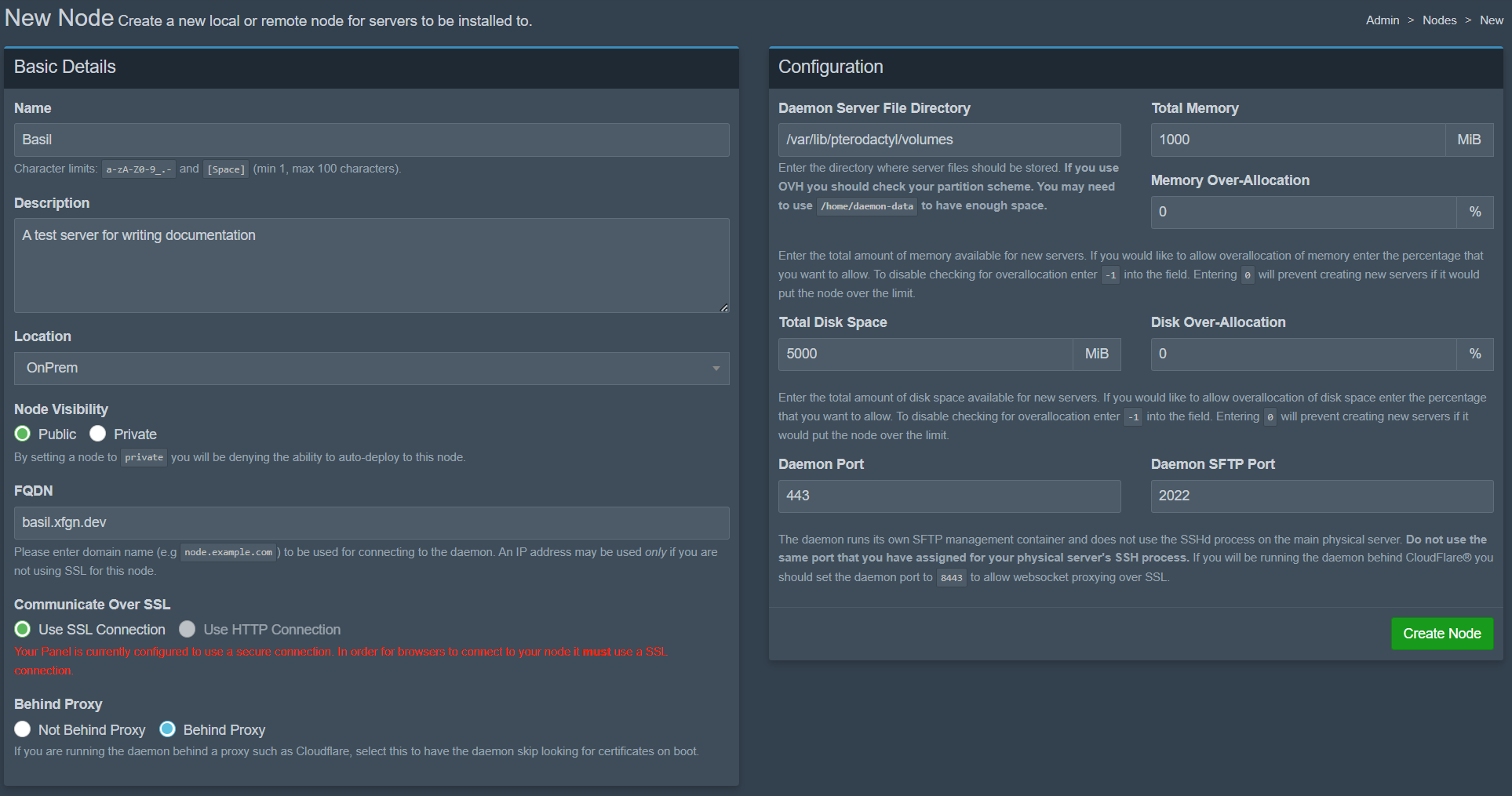Image resolution: width=1512 pixels, height=796 pixels.
Task: Select the Public node visibility option
Action: pos(23,434)
